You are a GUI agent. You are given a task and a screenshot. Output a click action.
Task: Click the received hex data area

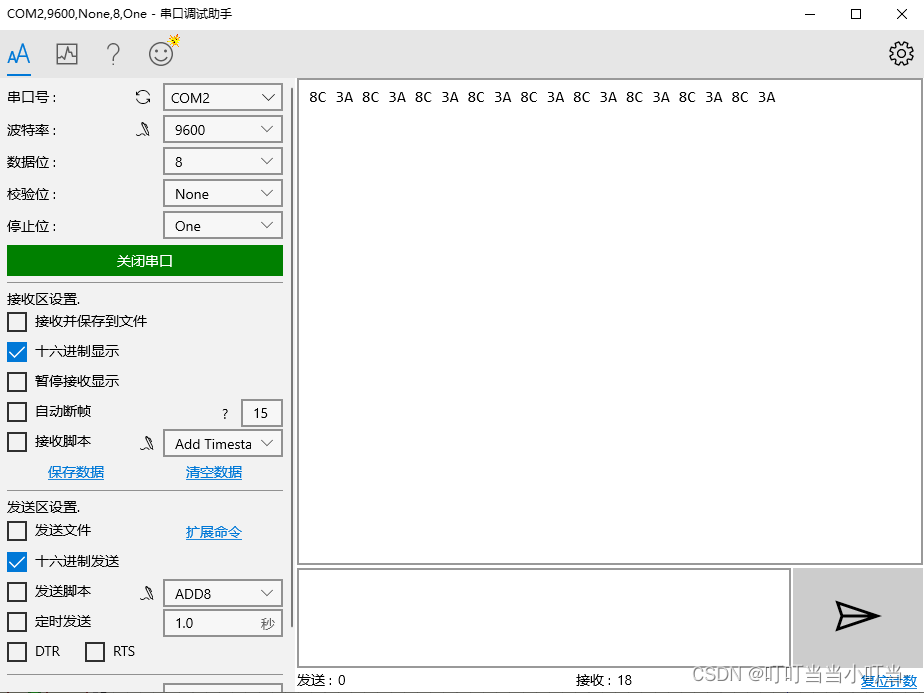point(610,322)
